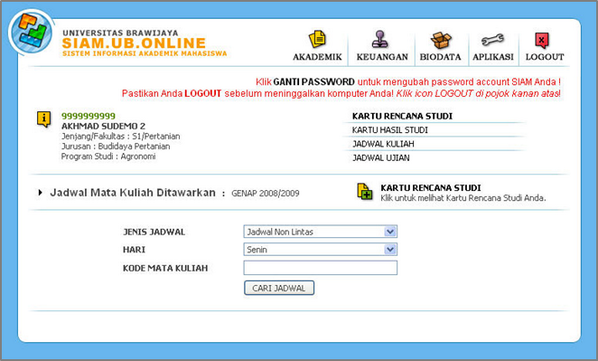Click the Sistem Informasi Akademik Mahasiswa subtitle
The width and height of the screenshot is (598, 361).
pos(145,53)
